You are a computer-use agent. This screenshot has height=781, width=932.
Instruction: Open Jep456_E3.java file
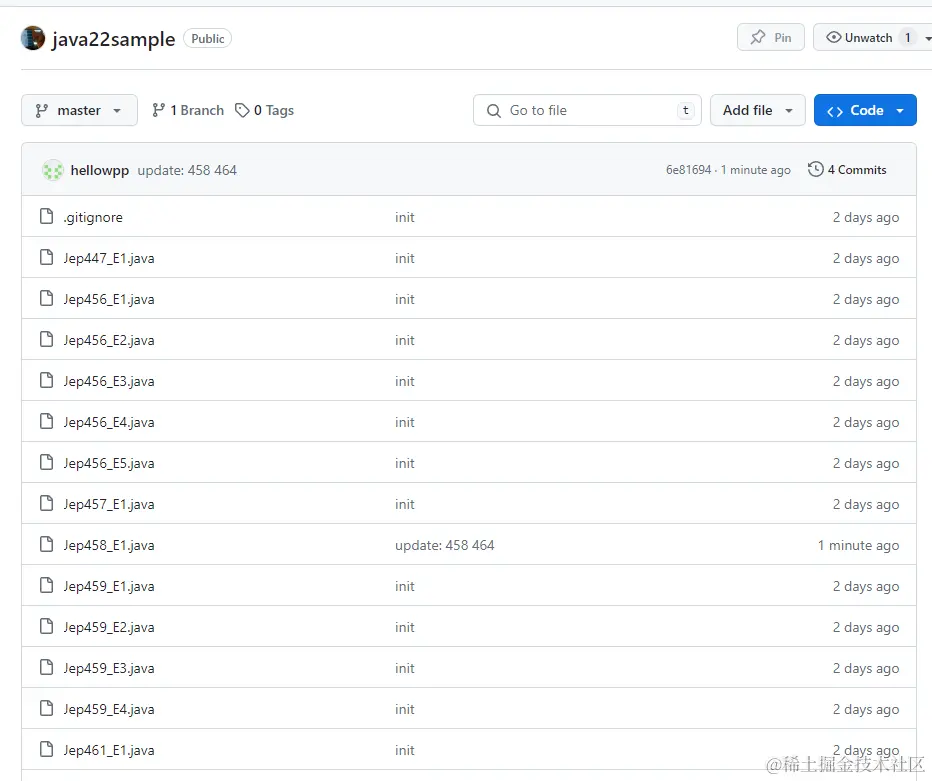pos(109,381)
